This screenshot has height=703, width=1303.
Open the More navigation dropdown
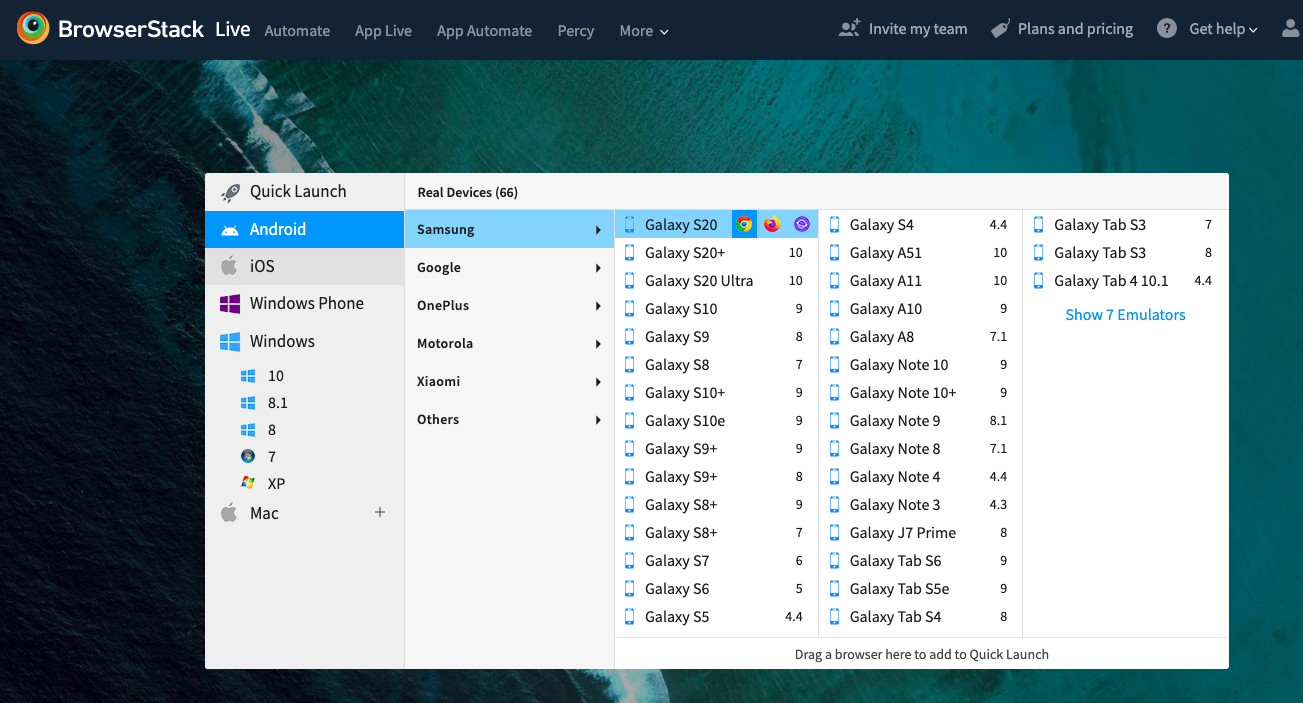(643, 31)
